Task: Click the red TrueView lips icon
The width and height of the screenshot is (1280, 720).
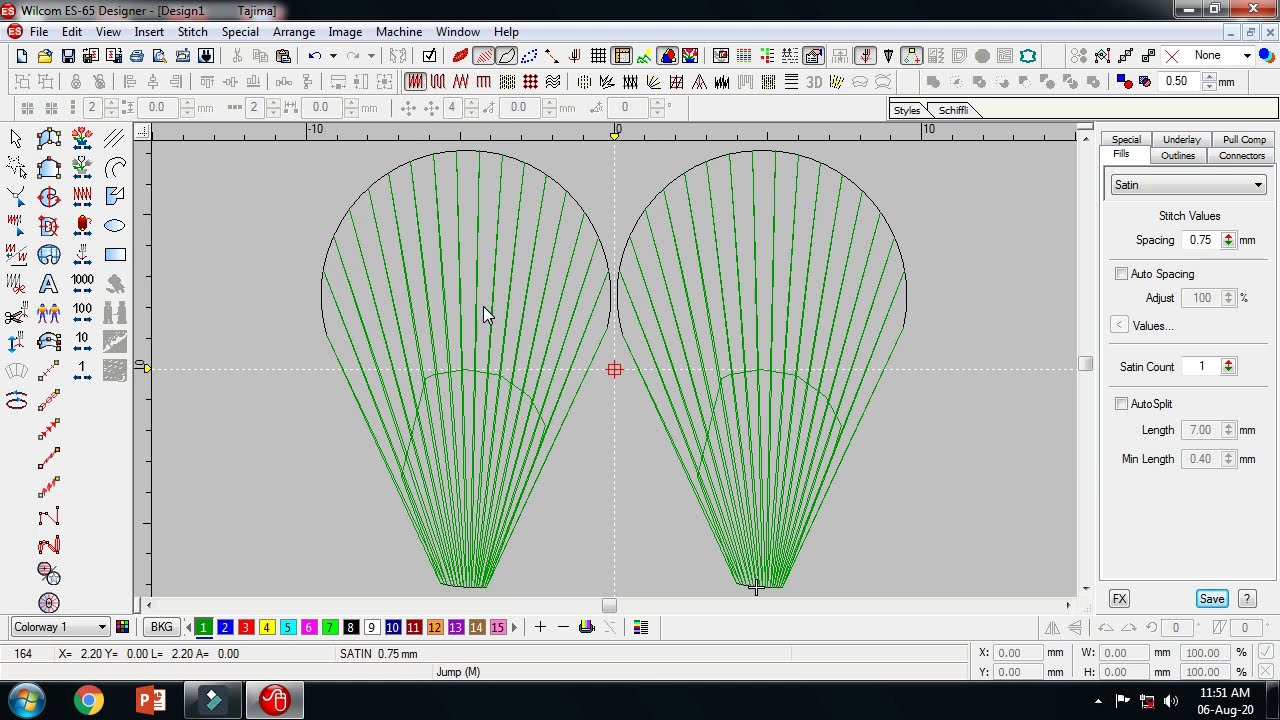Action: tap(460, 56)
